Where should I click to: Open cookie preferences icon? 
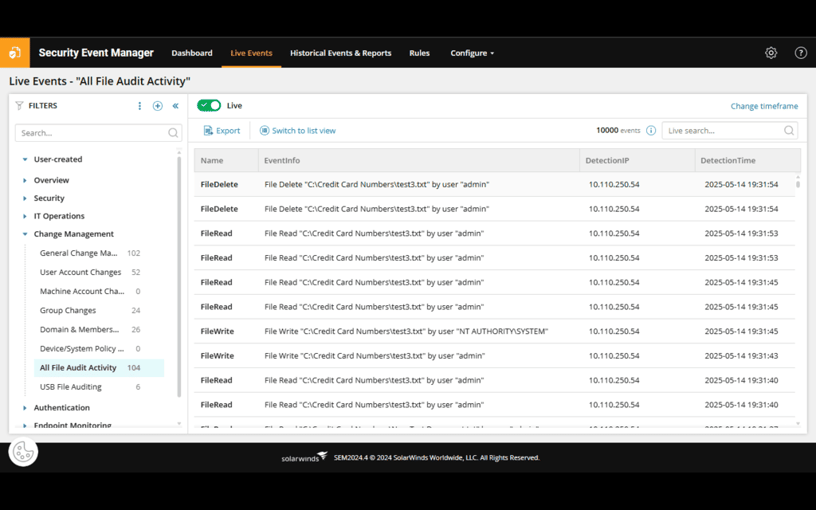coord(23,452)
